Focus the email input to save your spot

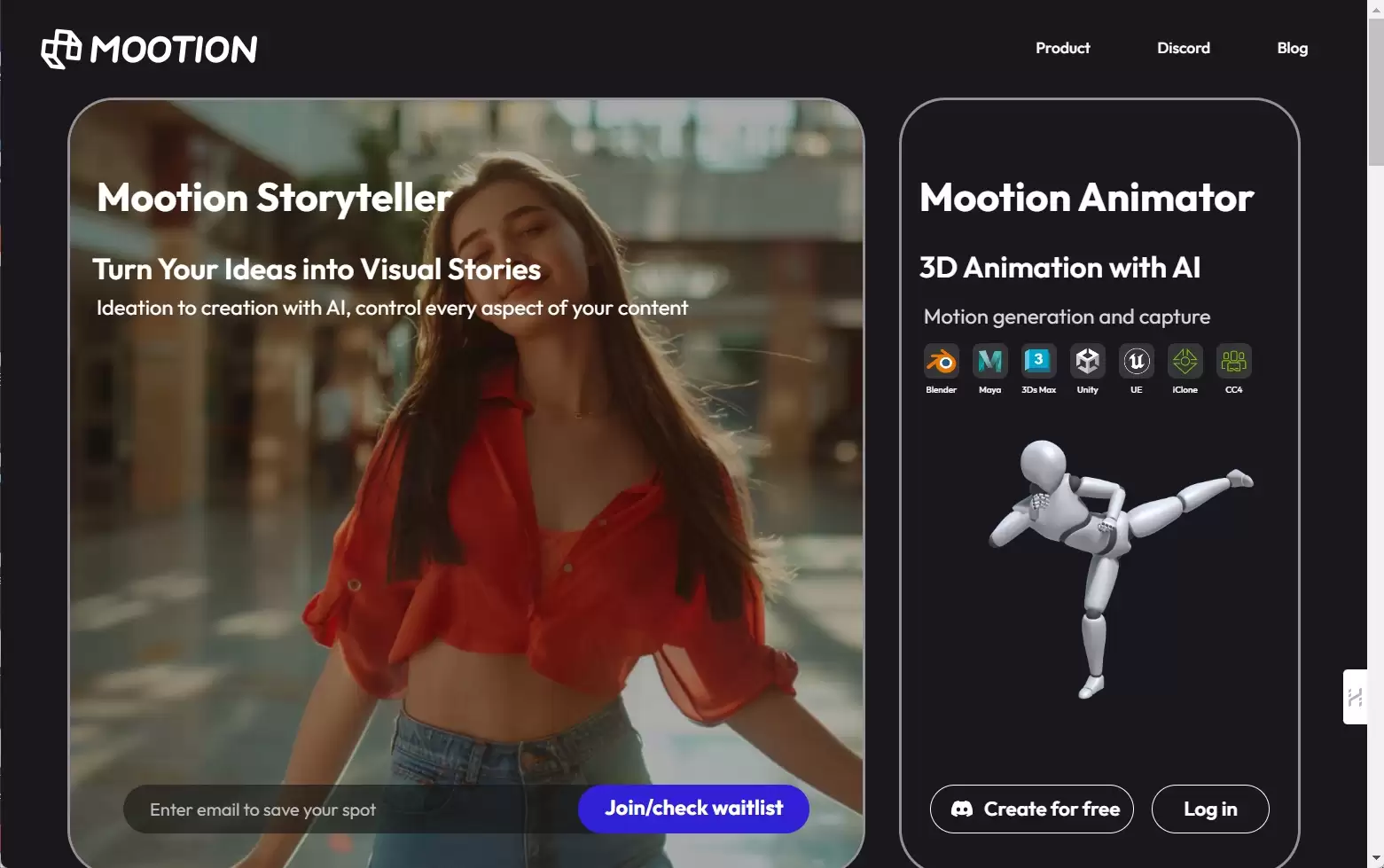pyautogui.click(x=351, y=809)
